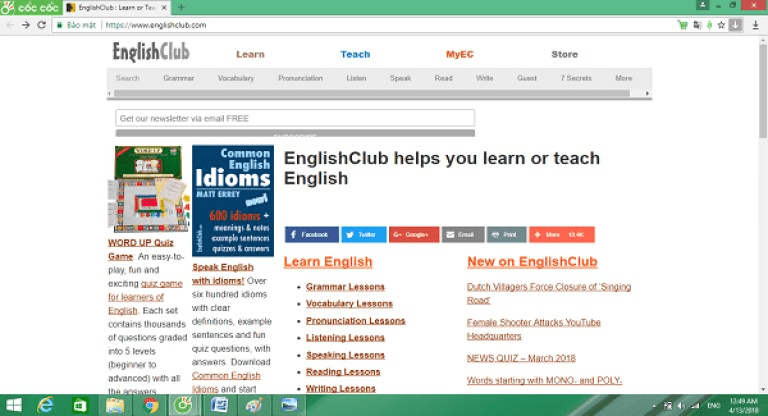Go forward to next page
This screenshot has height=416, width=768.
pos(25,25)
